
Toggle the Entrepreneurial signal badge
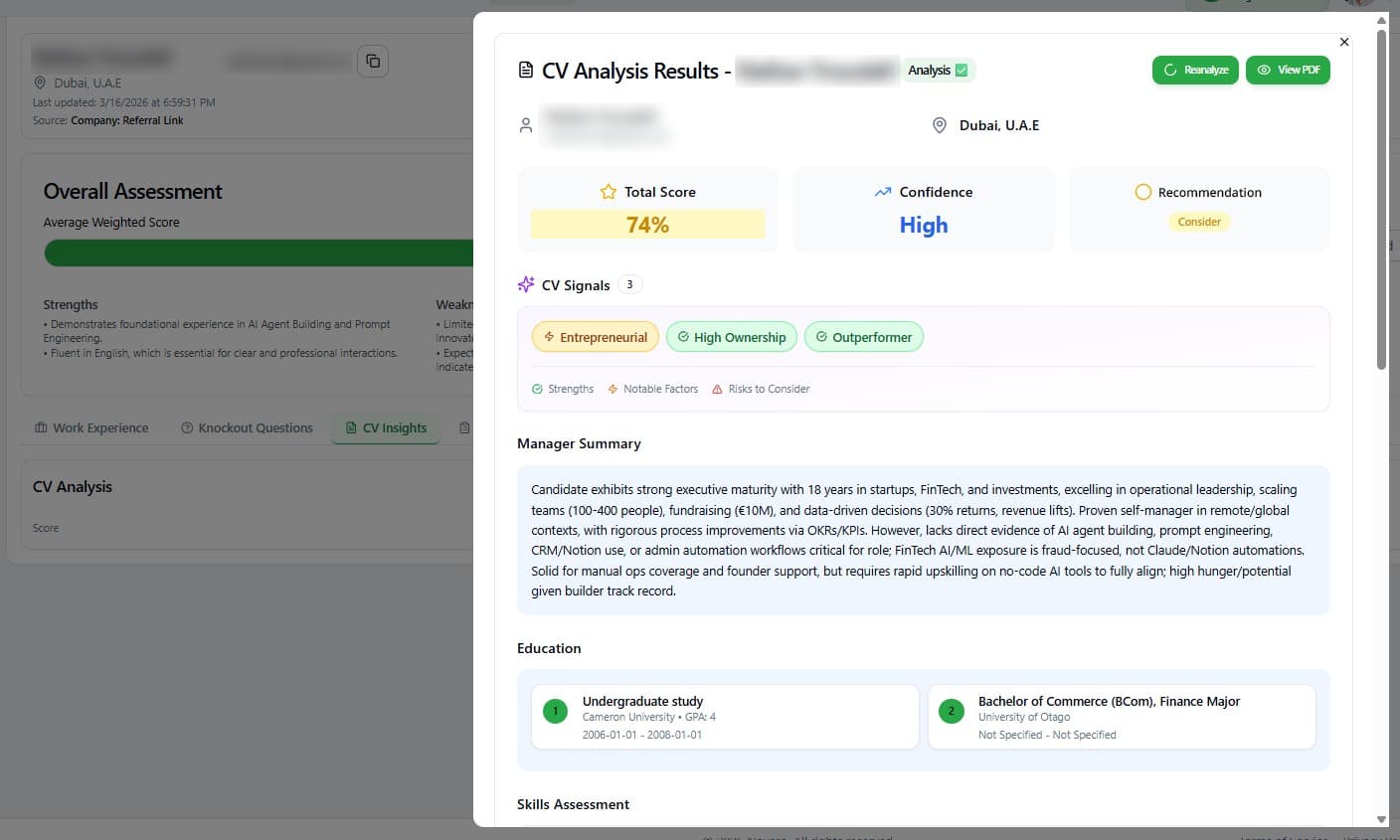[x=595, y=336]
